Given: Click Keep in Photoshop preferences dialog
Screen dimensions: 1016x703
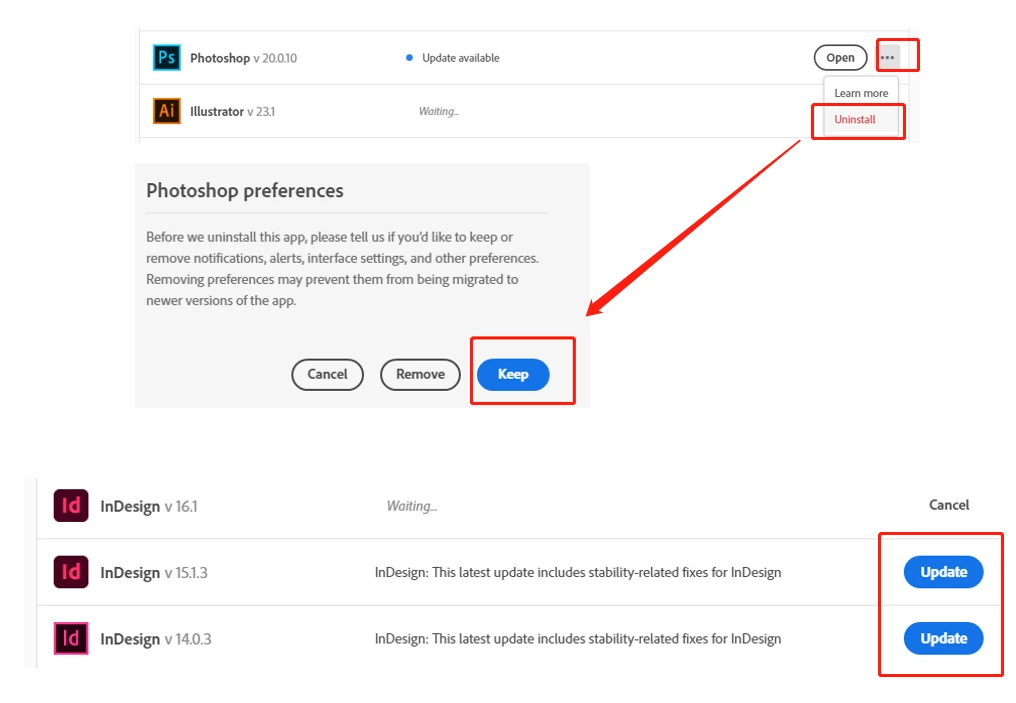Looking at the screenshot, I should click(x=513, y=374).
